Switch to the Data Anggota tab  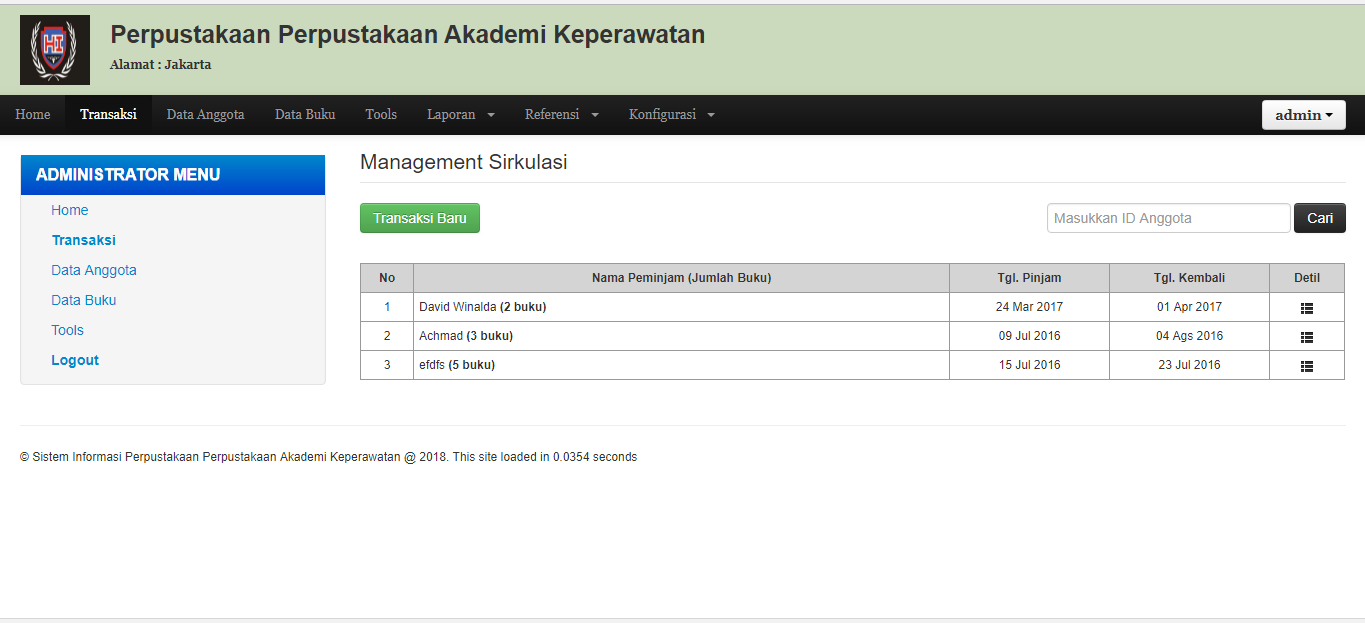(205, 114)
